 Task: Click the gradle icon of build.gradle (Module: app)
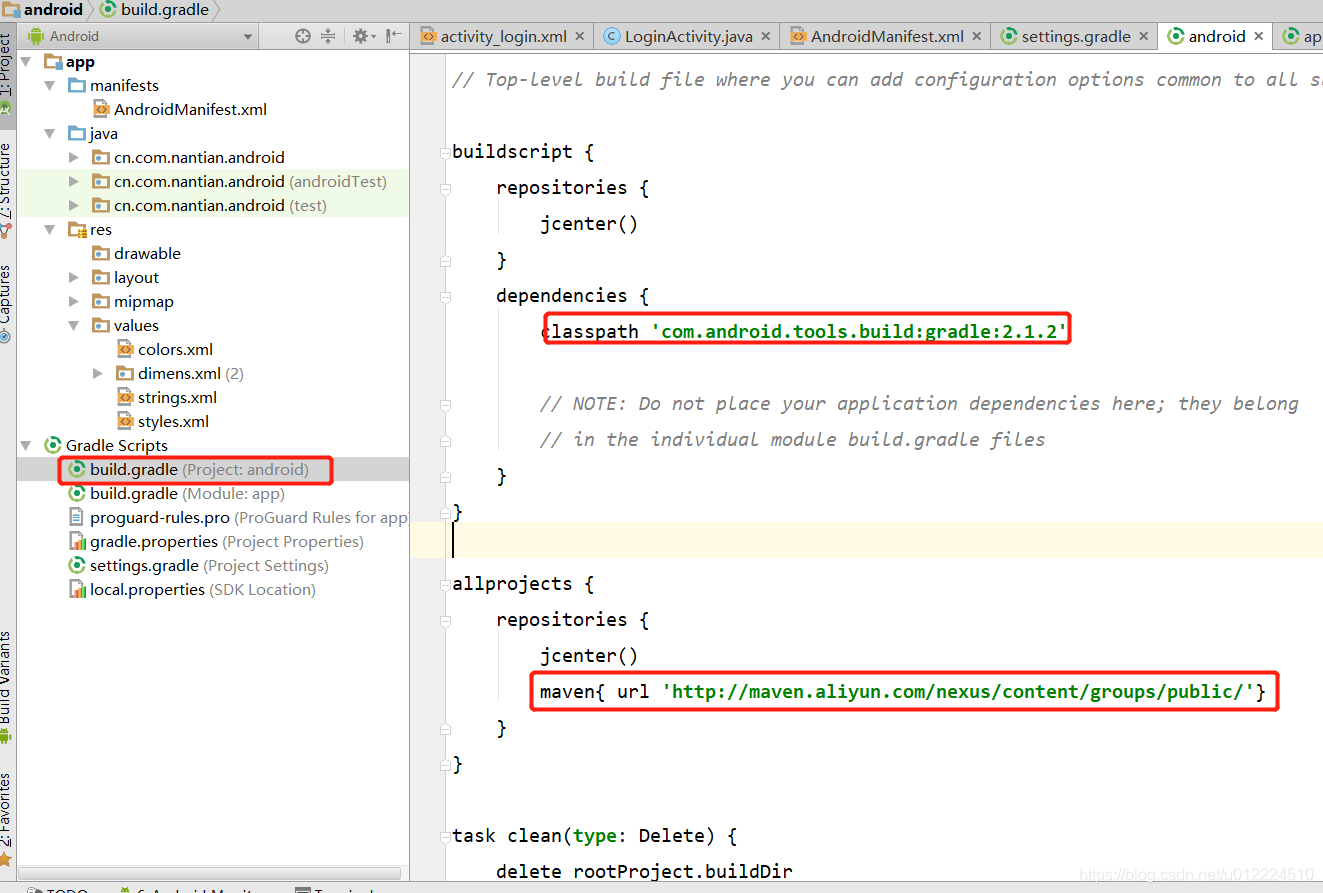[x=77, y=494]
